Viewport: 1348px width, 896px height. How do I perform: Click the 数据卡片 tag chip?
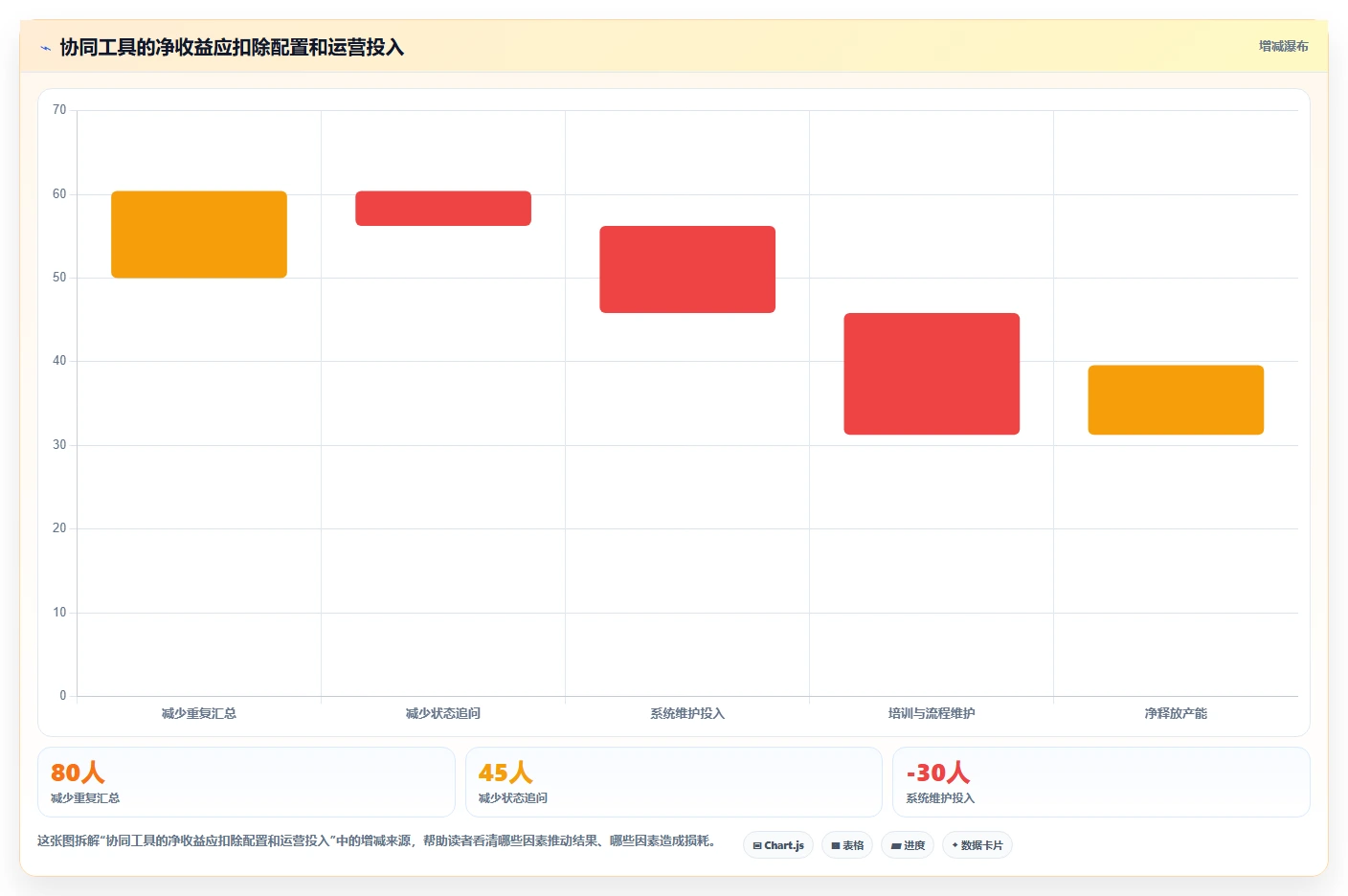coord(977,845)
